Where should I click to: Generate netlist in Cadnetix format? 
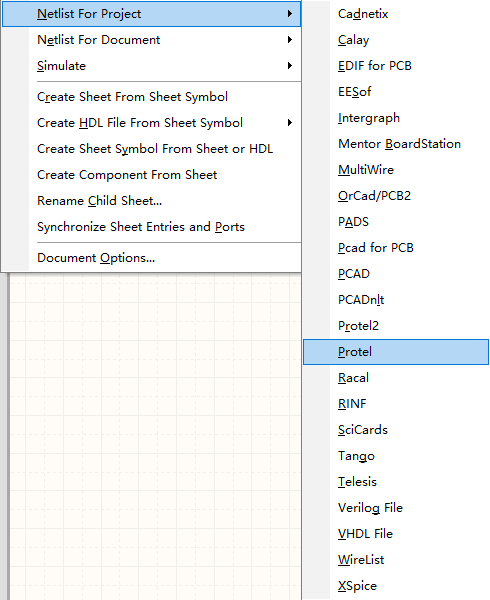point(396,14)
